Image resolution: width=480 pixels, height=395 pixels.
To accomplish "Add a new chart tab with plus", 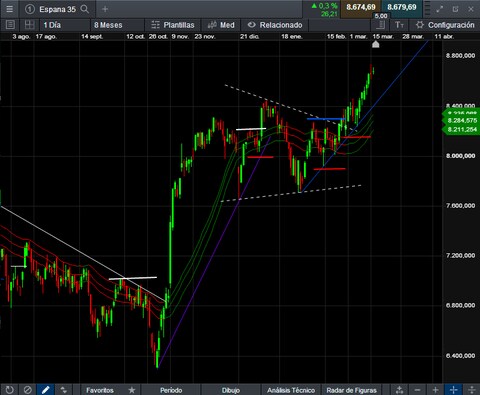I will (105, 9).
